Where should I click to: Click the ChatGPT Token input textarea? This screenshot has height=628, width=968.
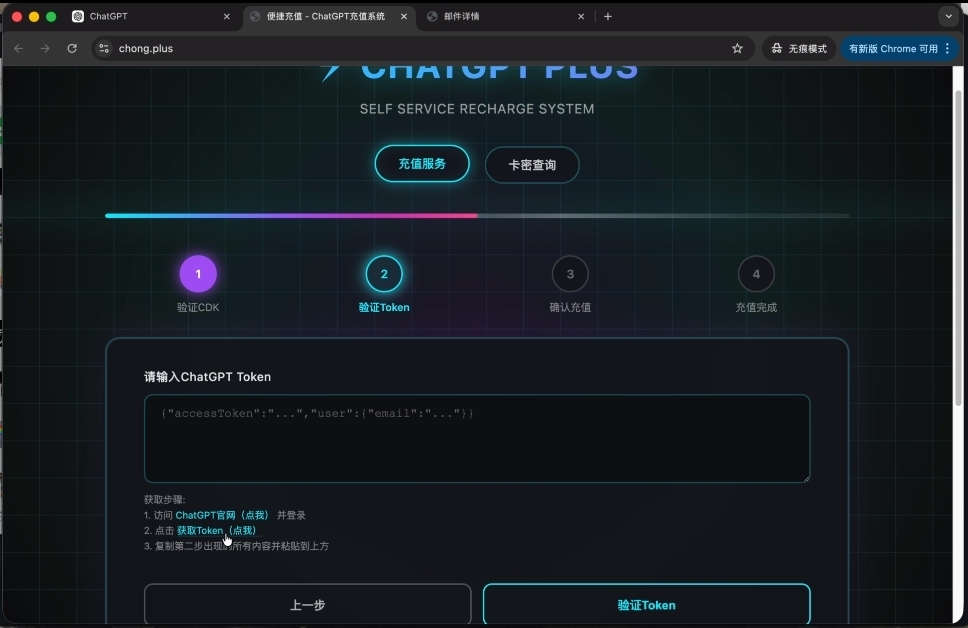[476, 438]
